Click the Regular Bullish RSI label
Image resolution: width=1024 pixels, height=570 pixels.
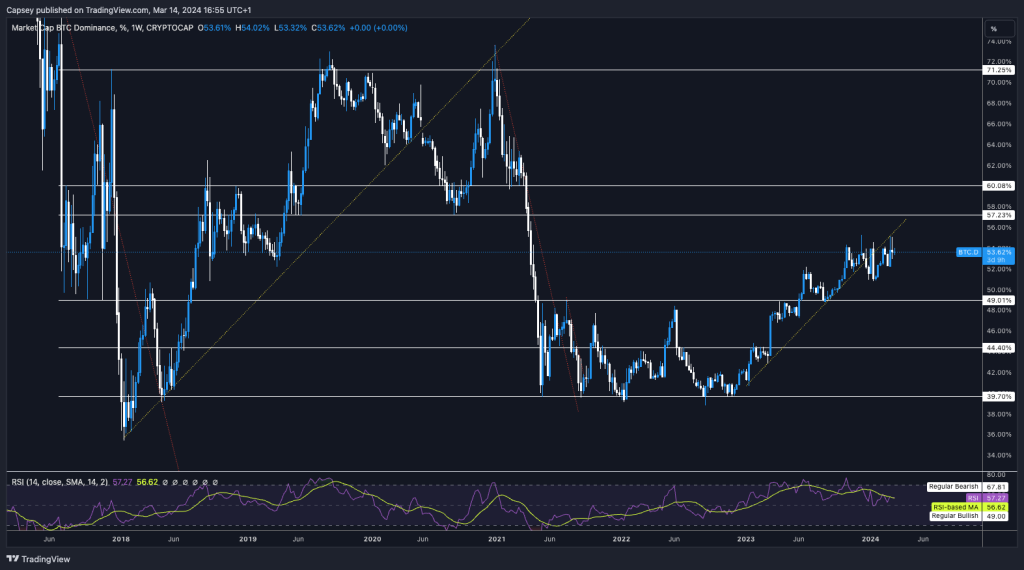pos(954,516)
